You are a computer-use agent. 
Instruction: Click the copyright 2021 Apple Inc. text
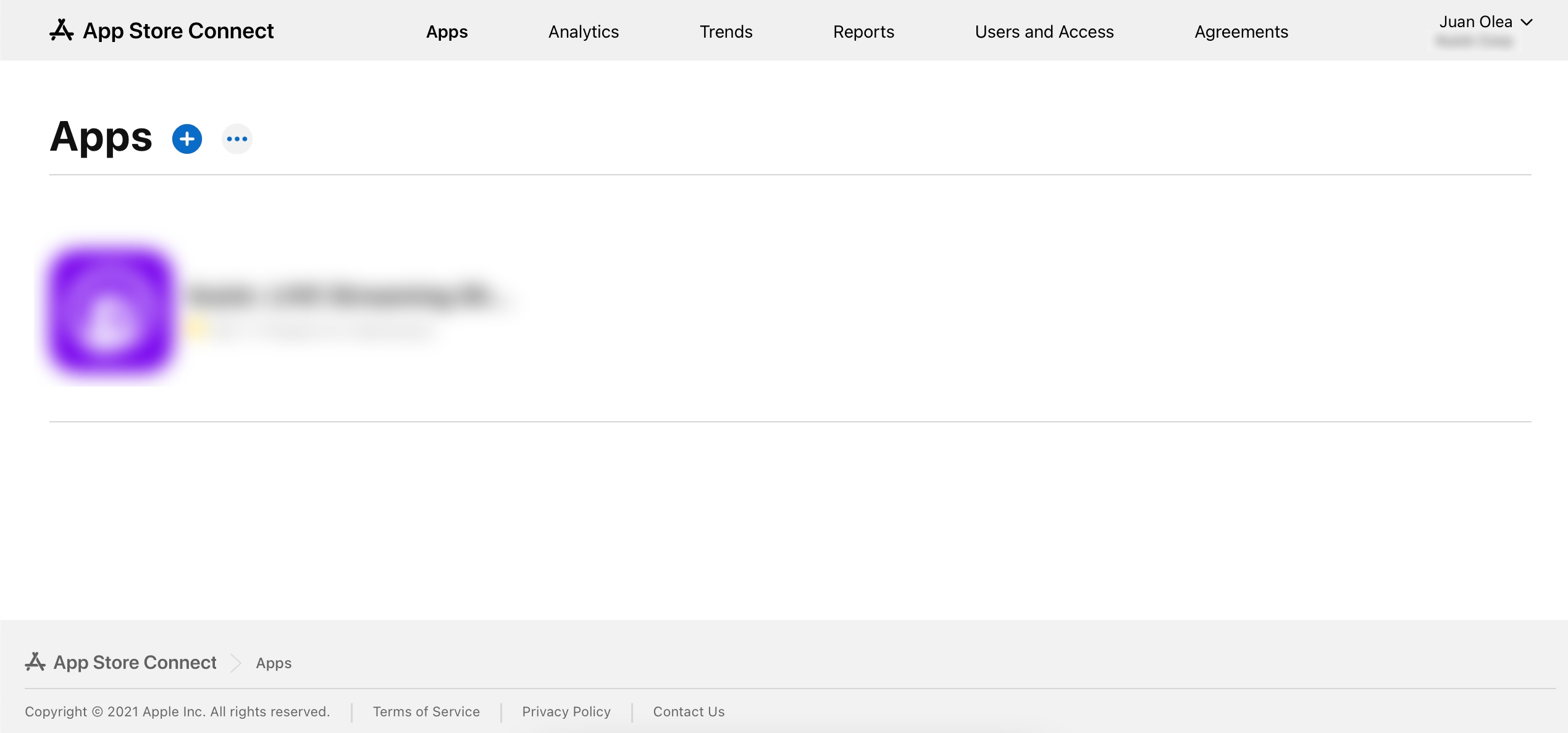[x=177, y=711]
